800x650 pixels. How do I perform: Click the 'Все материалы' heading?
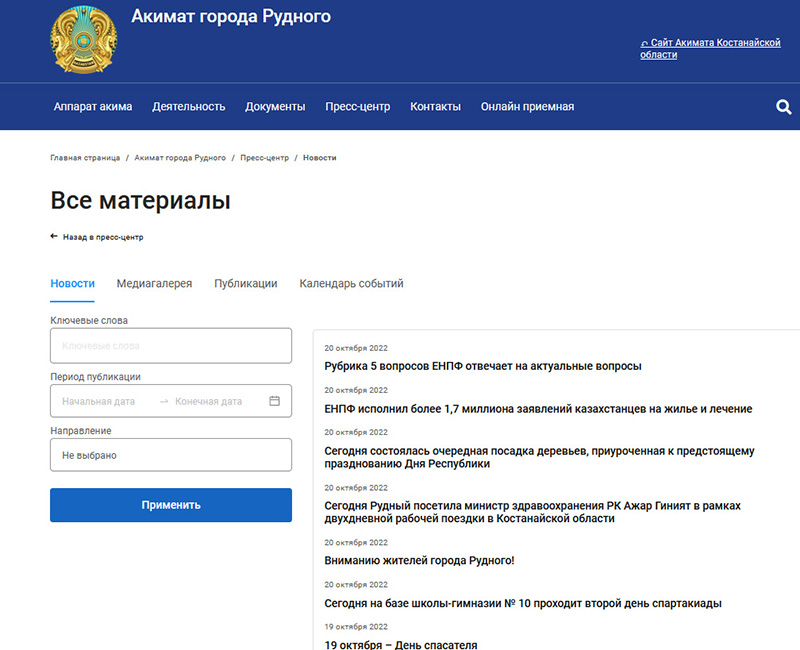pyautogui.click(x=140, y=200)
